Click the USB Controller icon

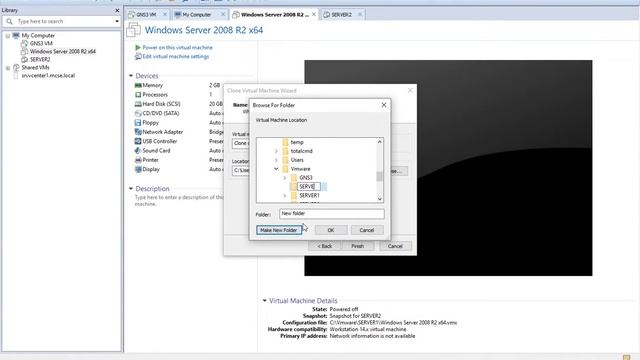coord(138,142)
